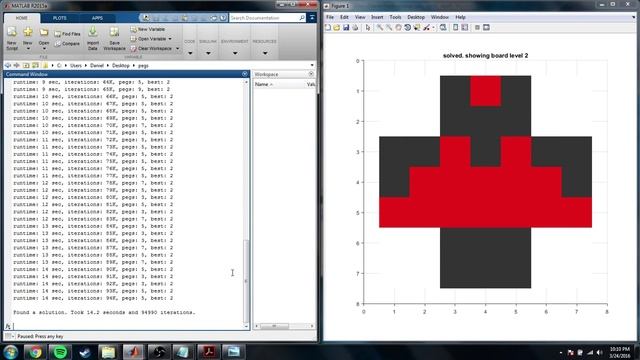
Task: Select the Zoom In tool in figure toolbar
Action: click(x=380, y=27)
